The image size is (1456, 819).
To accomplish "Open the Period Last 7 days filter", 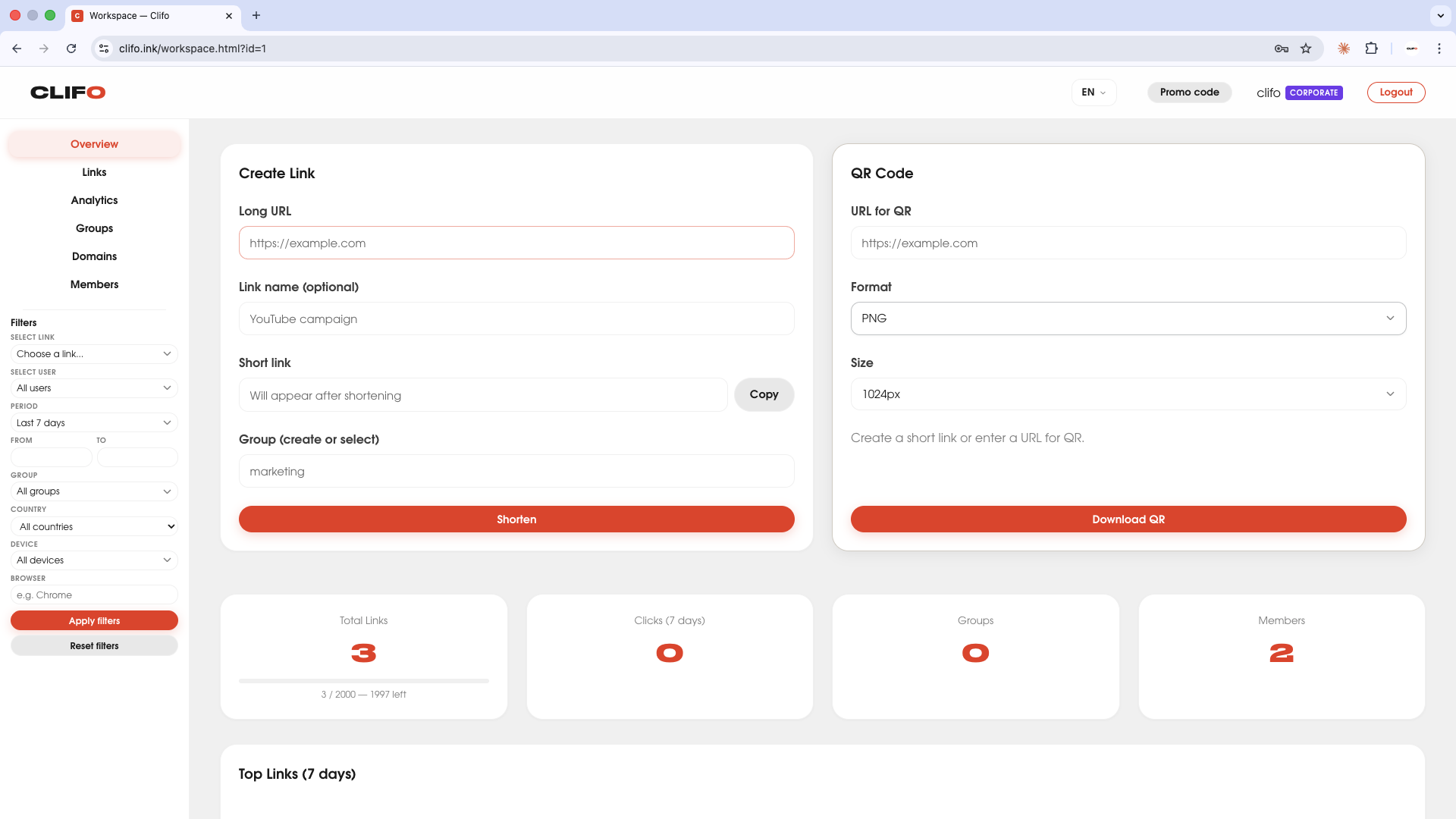I will click(94, 423).
